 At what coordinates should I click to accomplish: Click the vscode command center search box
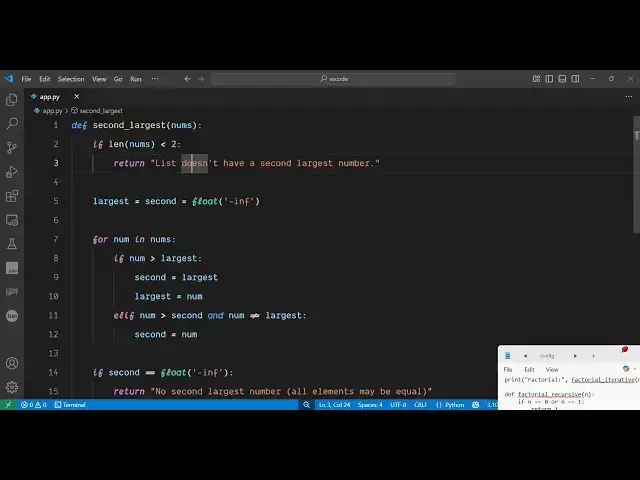click(x=333, y=79)
